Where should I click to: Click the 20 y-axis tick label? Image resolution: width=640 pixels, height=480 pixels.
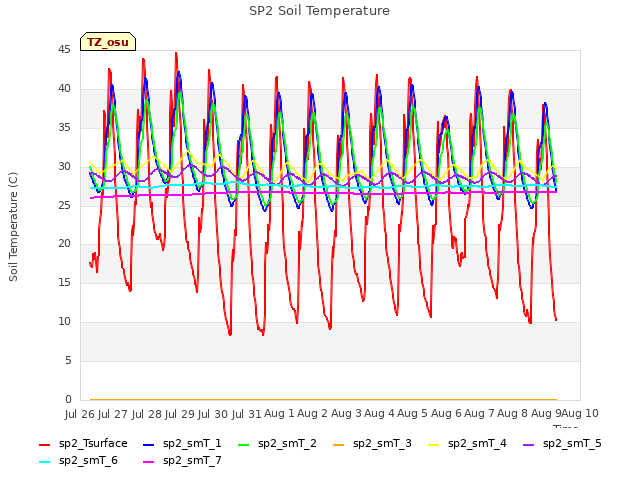(64, 244)
